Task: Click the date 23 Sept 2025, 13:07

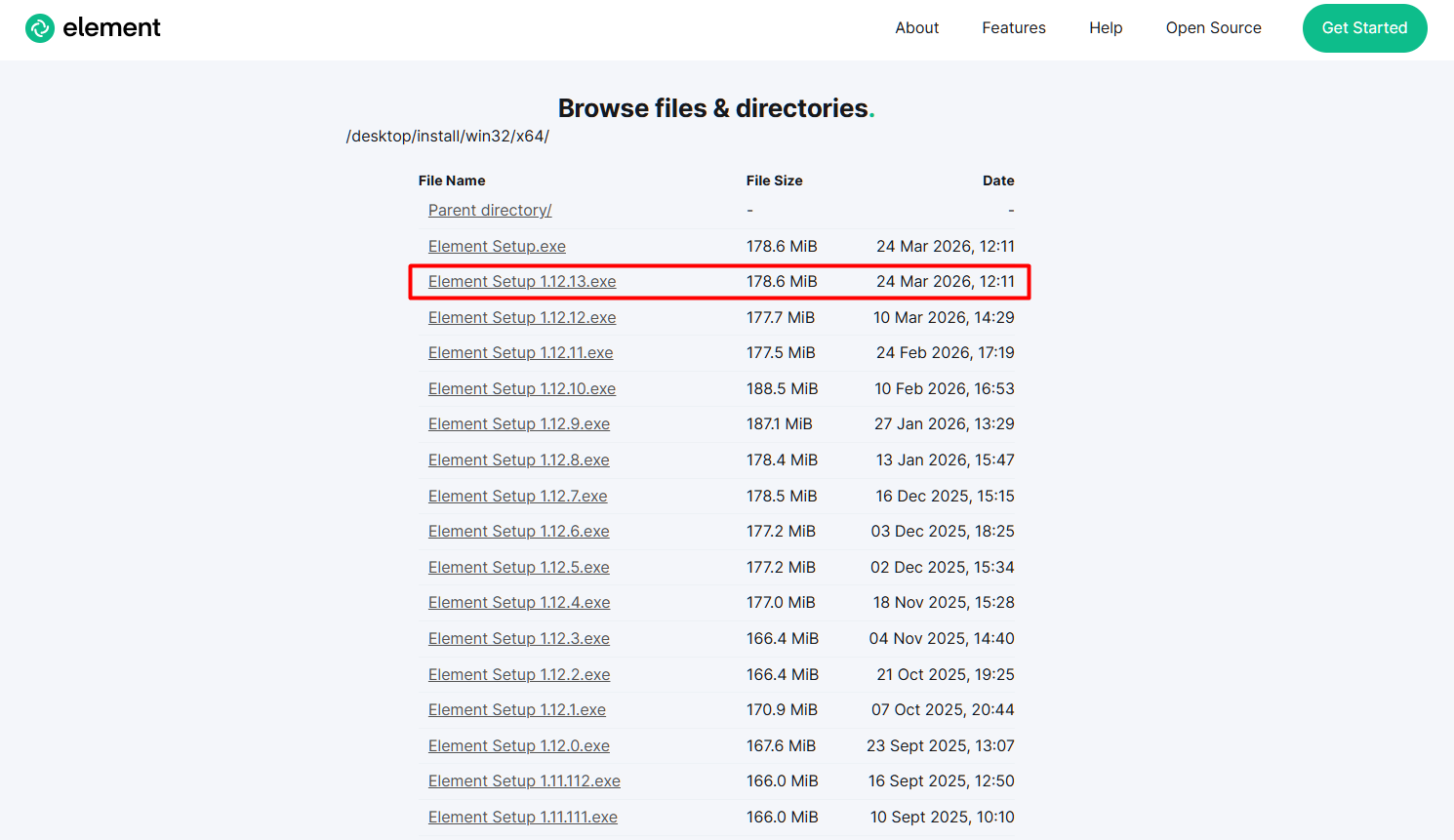Action: click(x=941, y=746)
